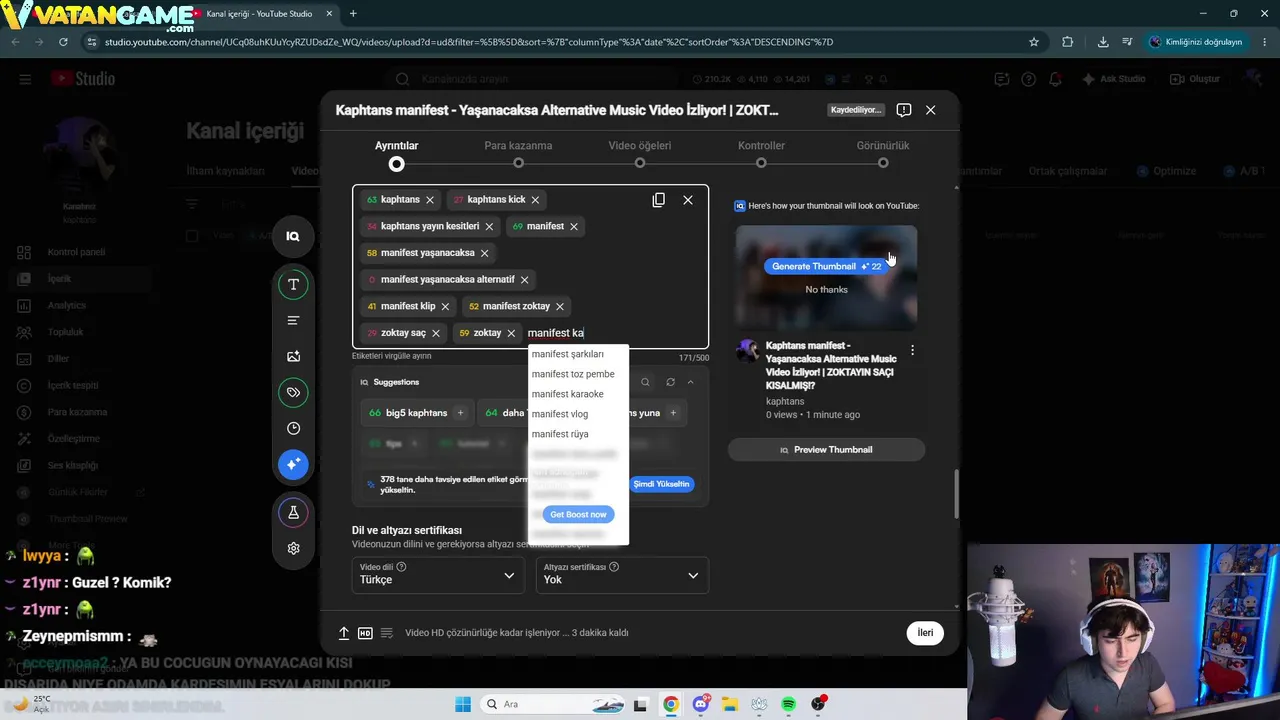This screenshot has width=1280, height=720.
Task: Search suggestions with the magnifier icon
Action: click(x=645, y=382)
